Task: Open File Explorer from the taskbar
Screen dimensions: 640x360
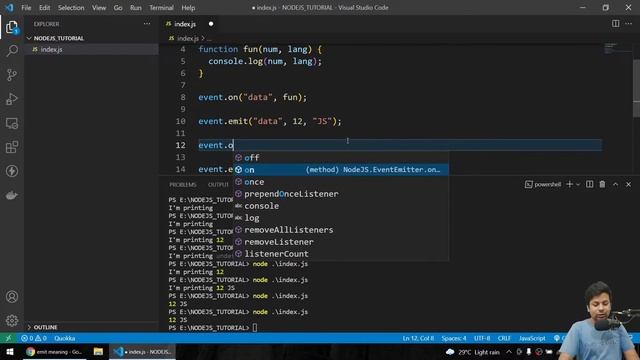Action: (98, 351)
